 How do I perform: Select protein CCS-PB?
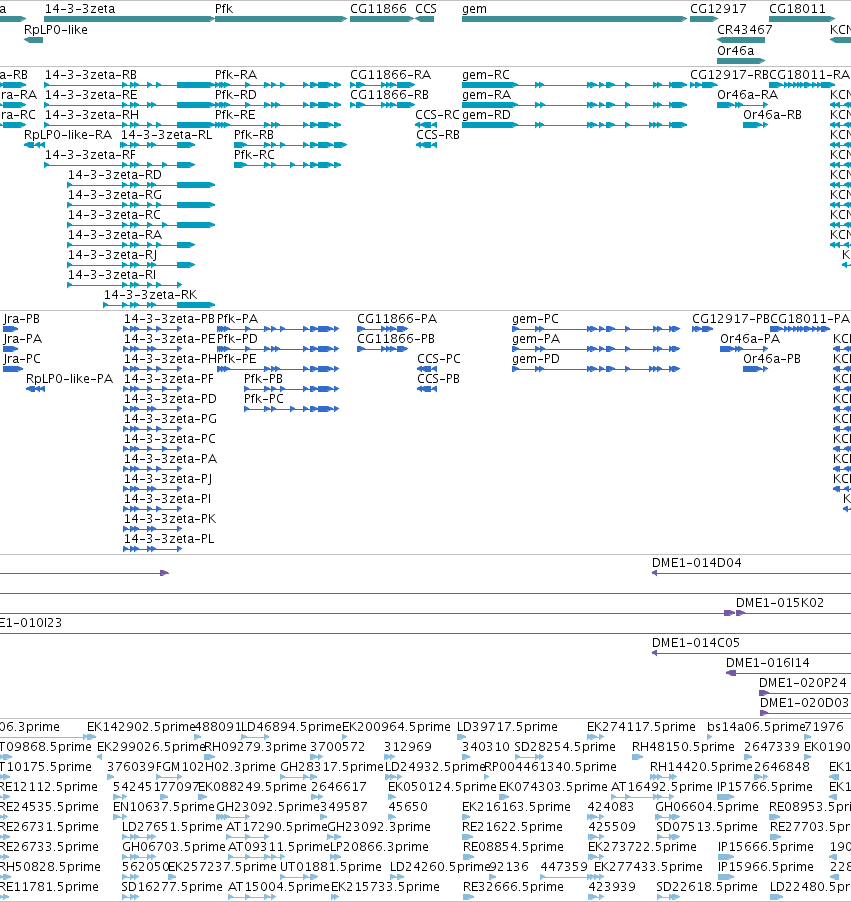438,379
